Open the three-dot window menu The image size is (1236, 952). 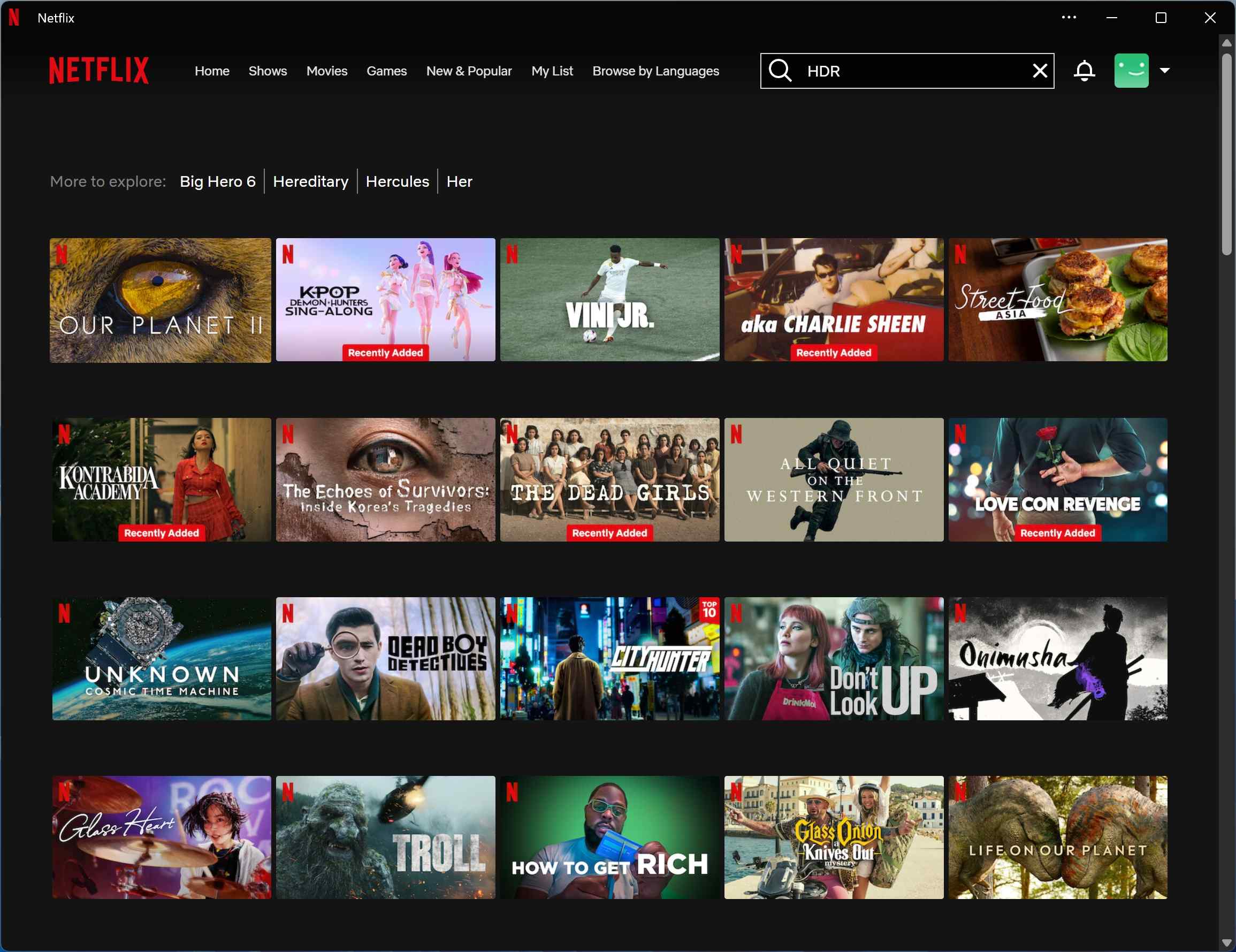coord(1068,18)
